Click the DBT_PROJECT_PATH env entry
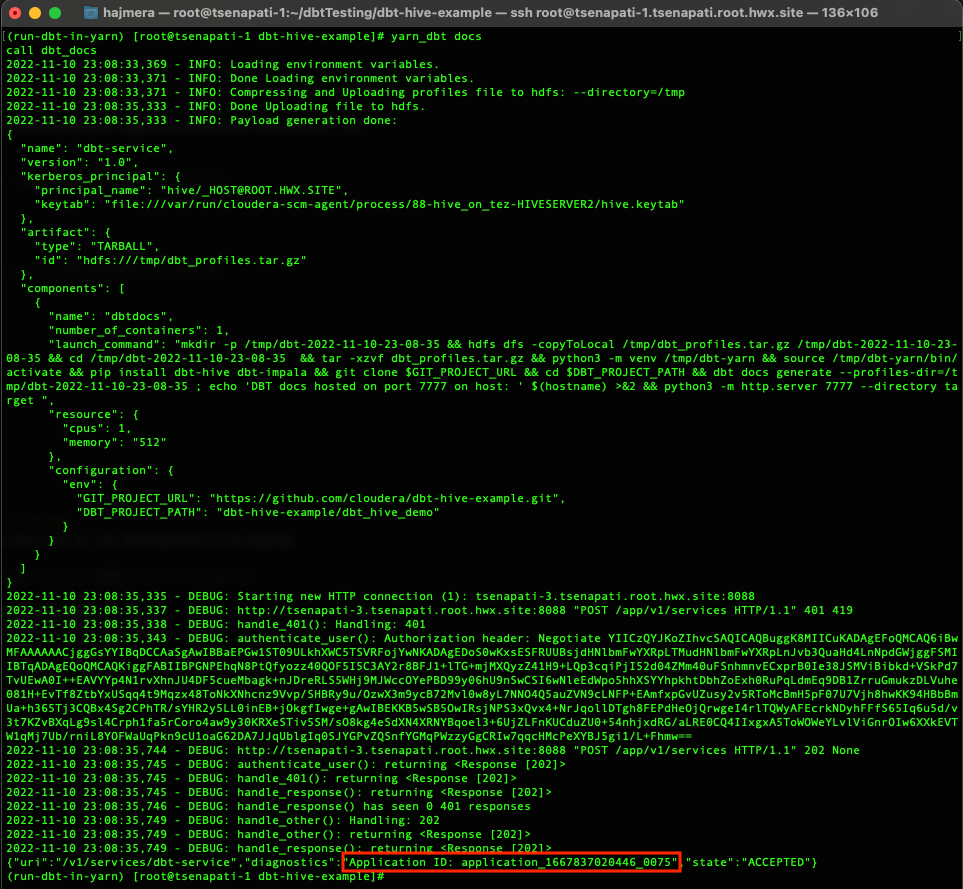Image resolution: width=963 pixels, height=889 pixels. tap(258, 513)
